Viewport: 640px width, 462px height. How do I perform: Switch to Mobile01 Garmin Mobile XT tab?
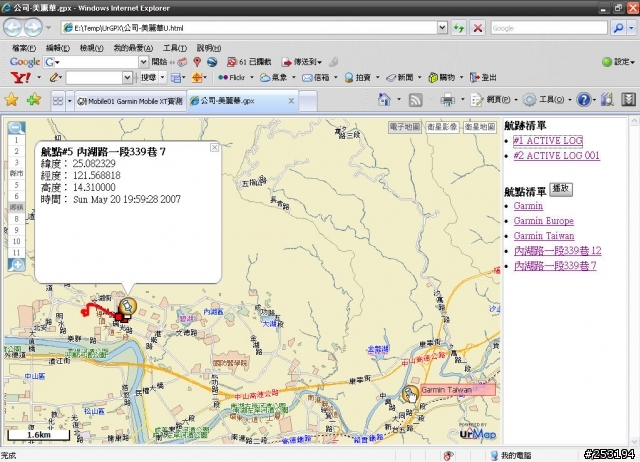130,101
